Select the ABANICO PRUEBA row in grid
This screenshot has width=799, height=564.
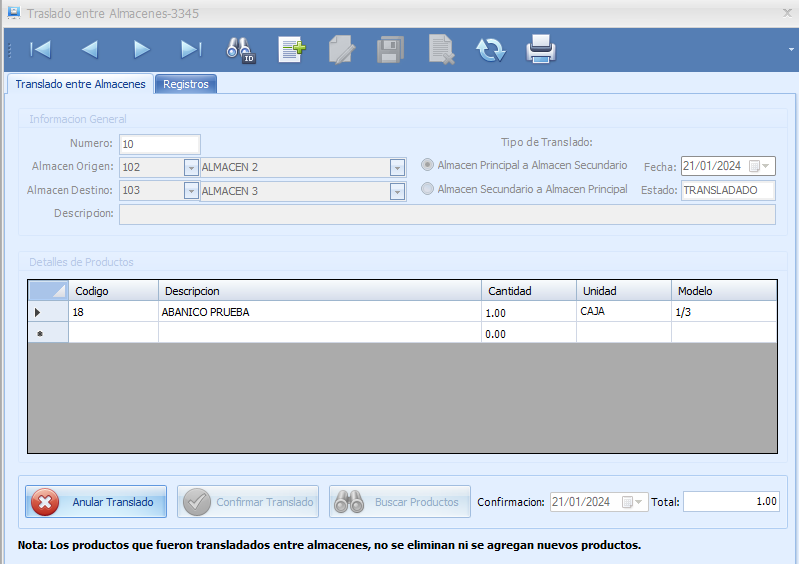[x=205, y=312]
